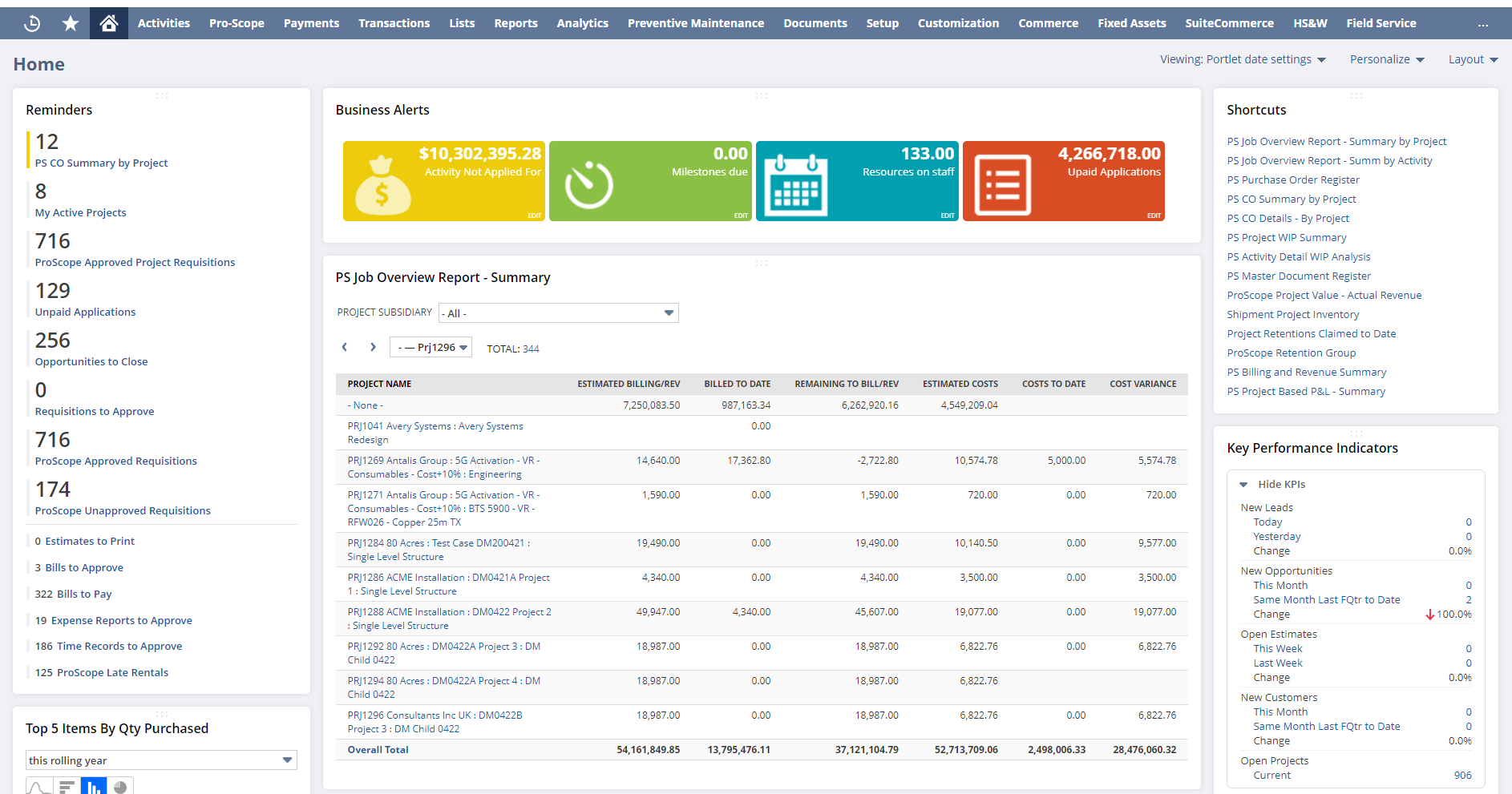
Task: Open recent records via the clock icon
Action: [x=31, y=22]
